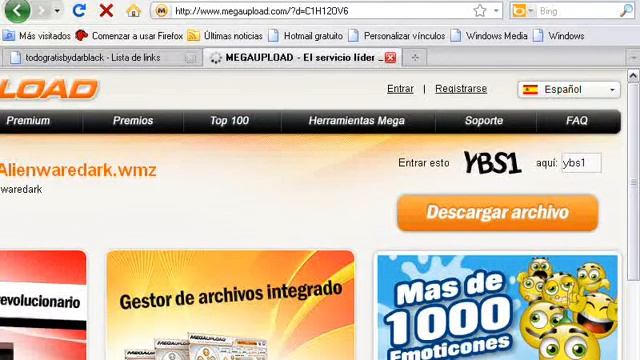Click the Alienwaredark.wmz file name

(78, 170)
